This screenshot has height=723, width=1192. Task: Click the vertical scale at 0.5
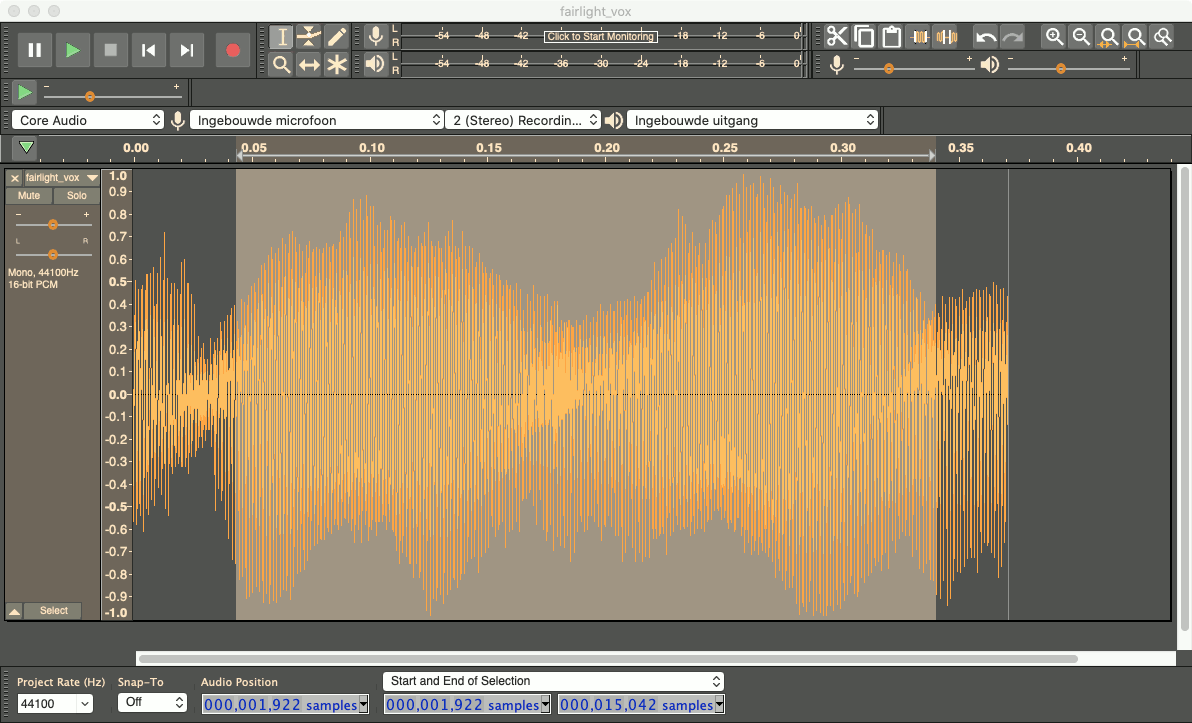(x=118, y=281)
